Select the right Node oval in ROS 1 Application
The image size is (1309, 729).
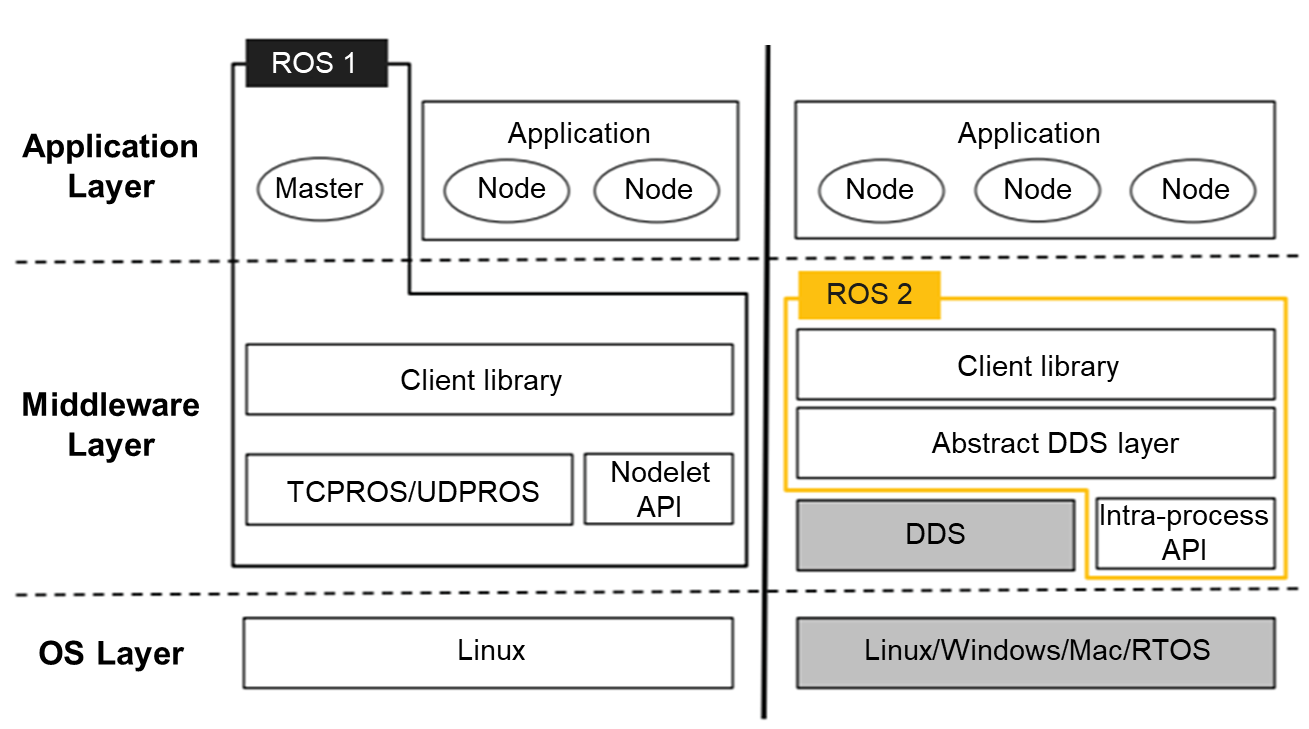pos(658,190)
